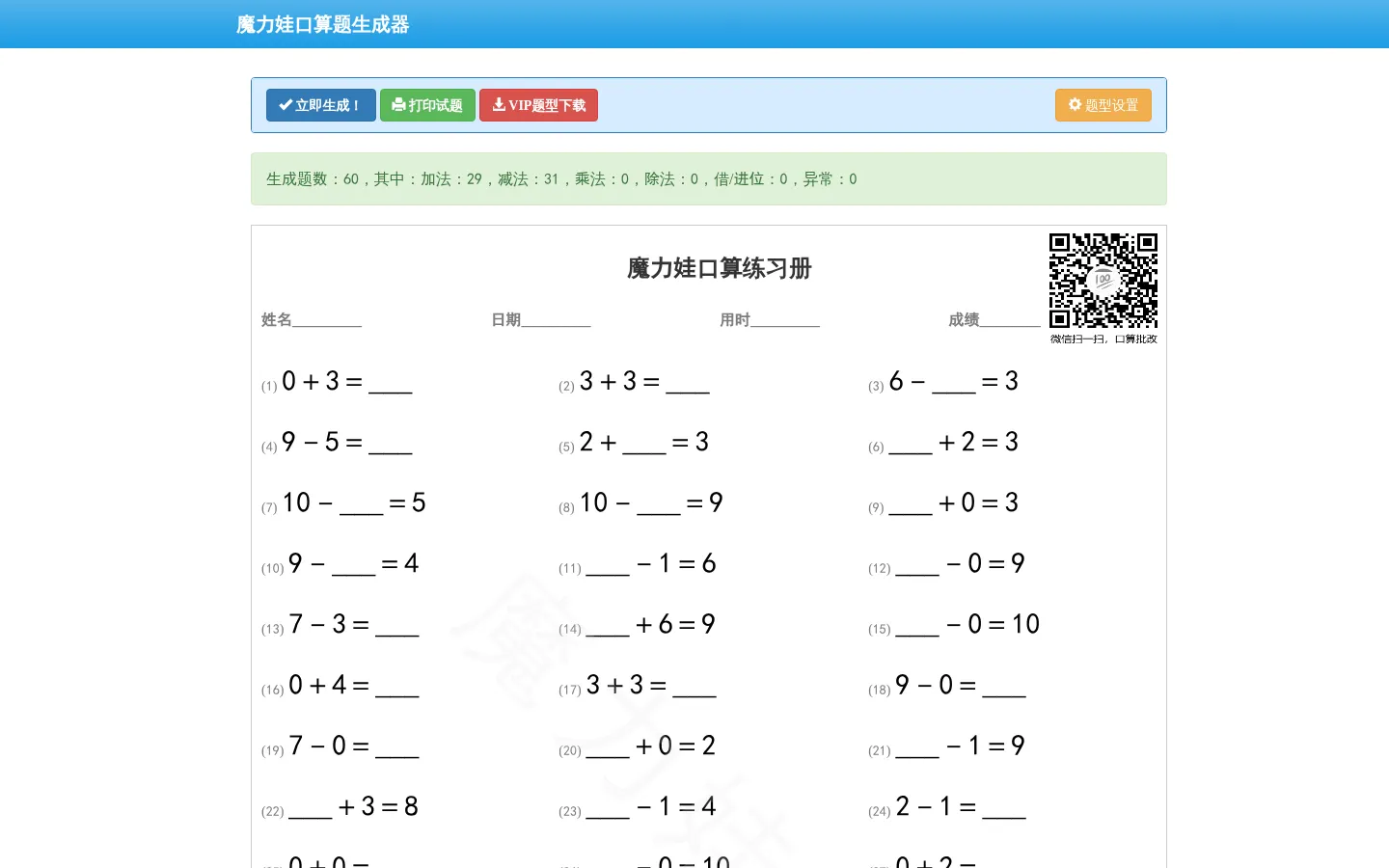
Task: Click the 打印试题 print button
Action: 427,105
